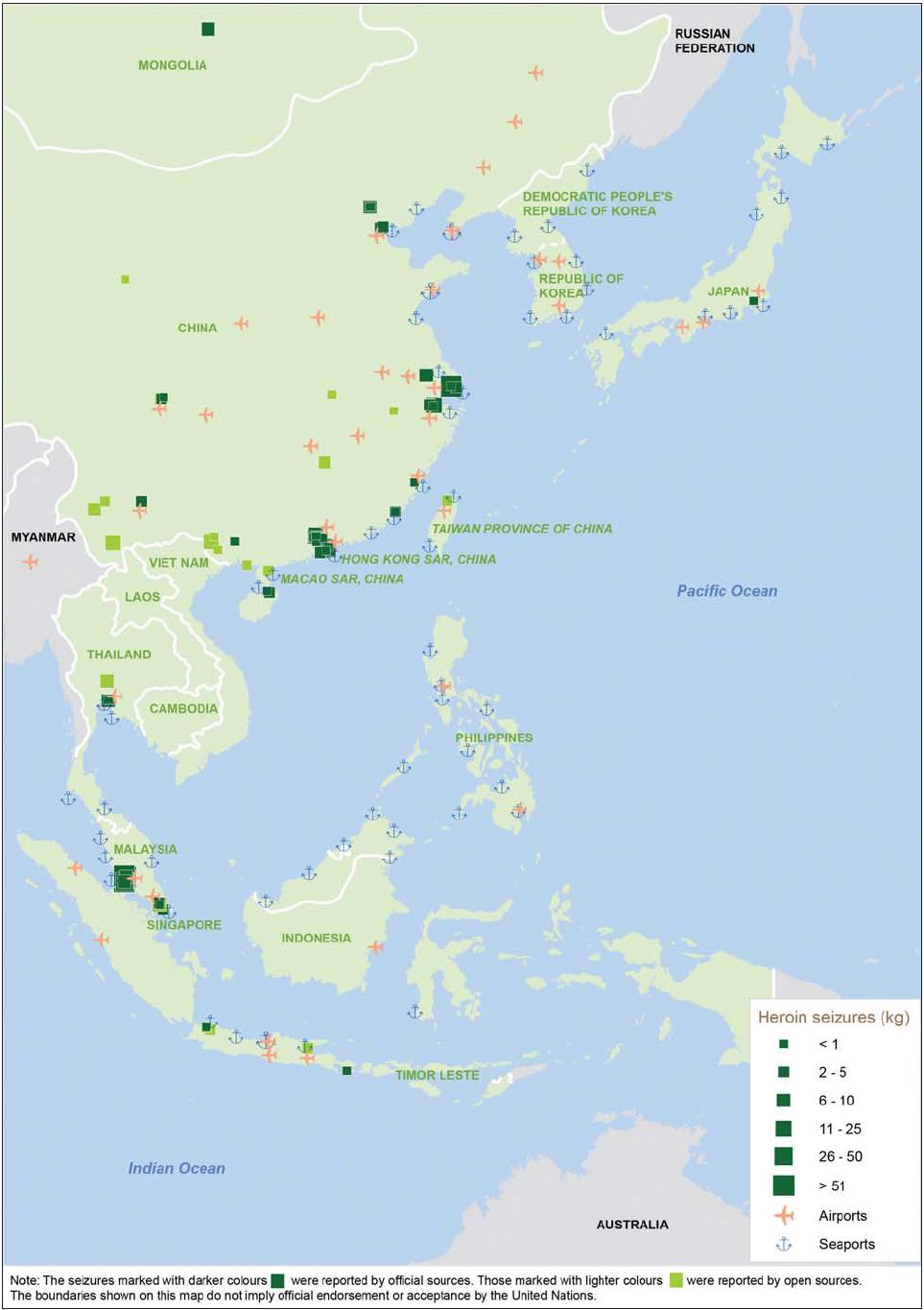924x1310 pixels.
Task: Click the small light green square above the CHINA label
Action: click(x=126, y=279)
